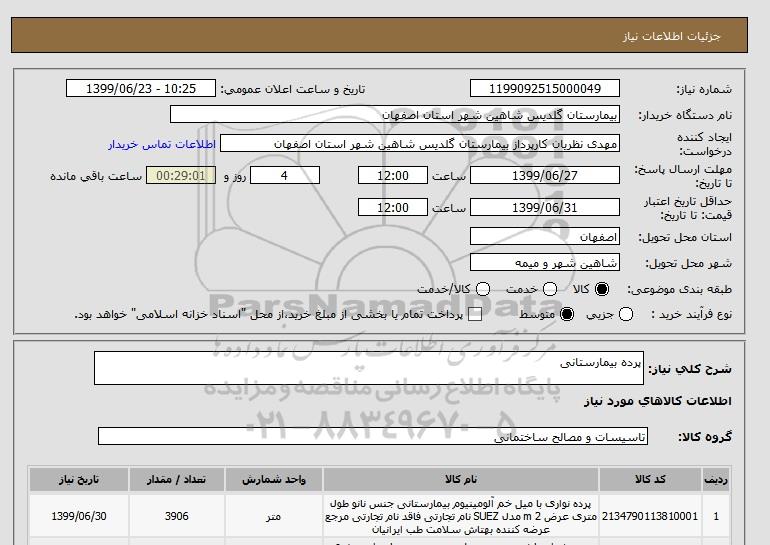Click the تعداد / مقدار column header
Screen dimensions: 770x545
click(x=176, y=480)
